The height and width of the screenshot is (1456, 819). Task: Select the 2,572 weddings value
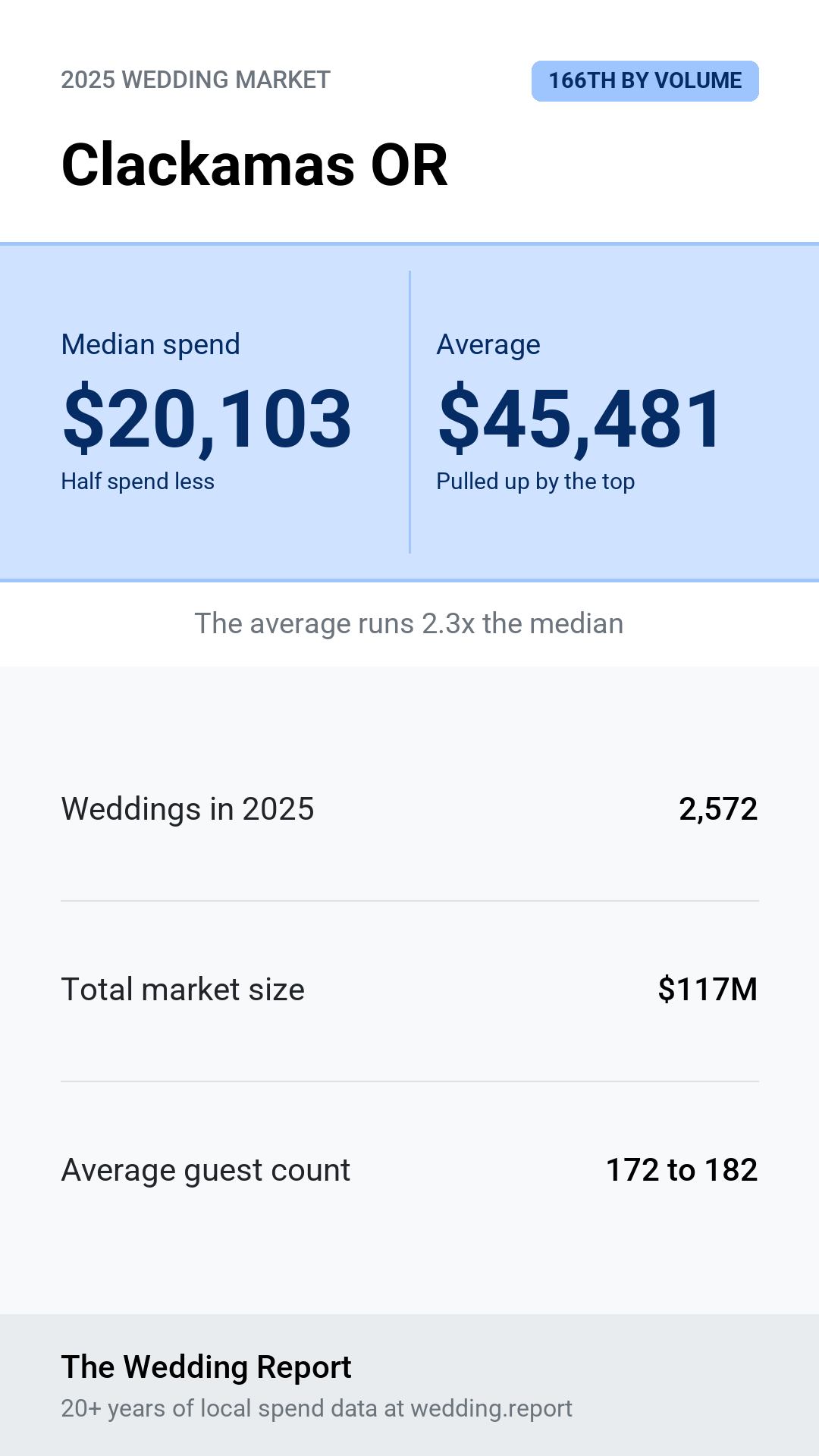tap(718, 809)
